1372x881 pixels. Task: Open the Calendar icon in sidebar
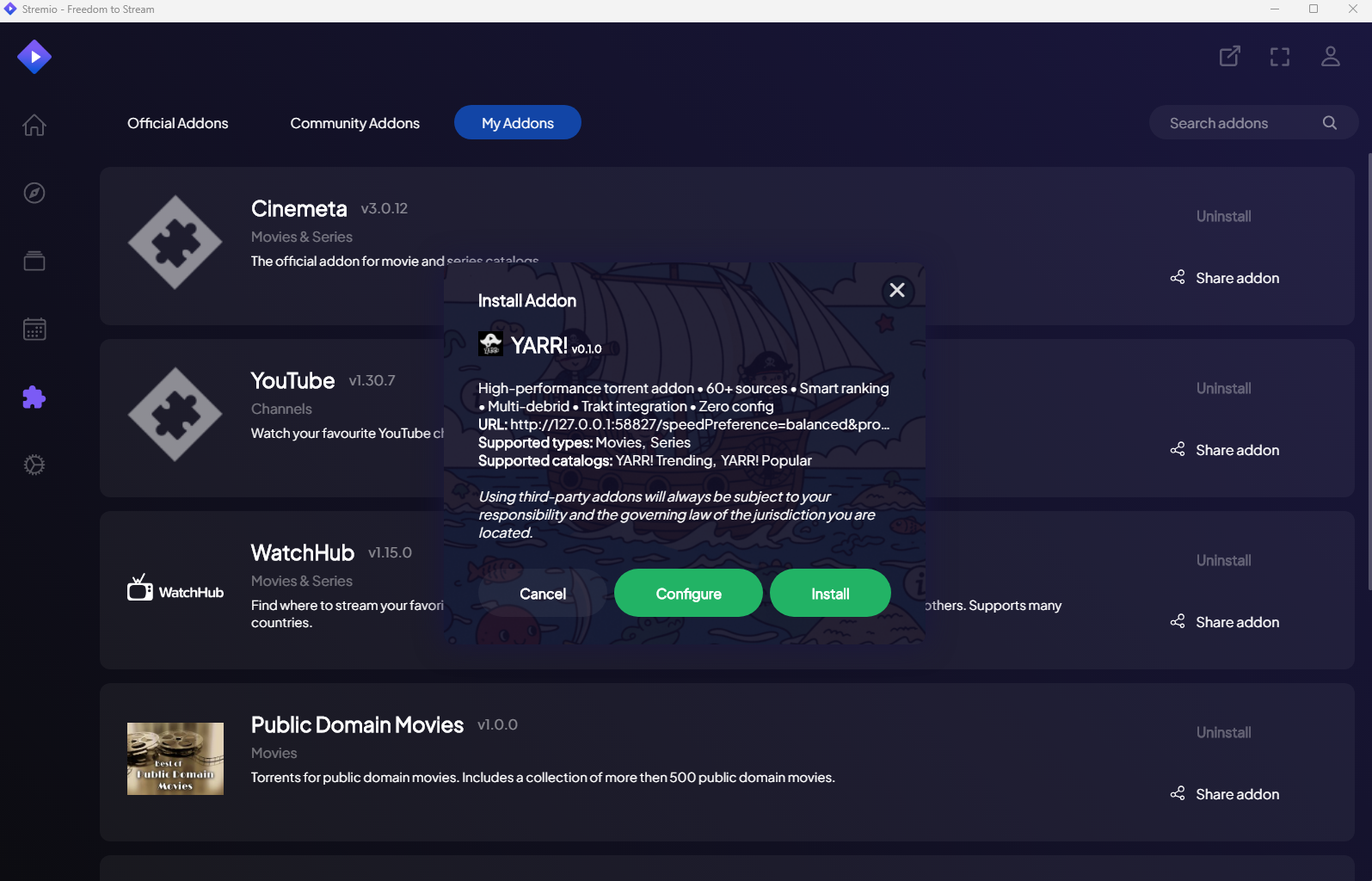pyautogui.click(x=34, y=329)
